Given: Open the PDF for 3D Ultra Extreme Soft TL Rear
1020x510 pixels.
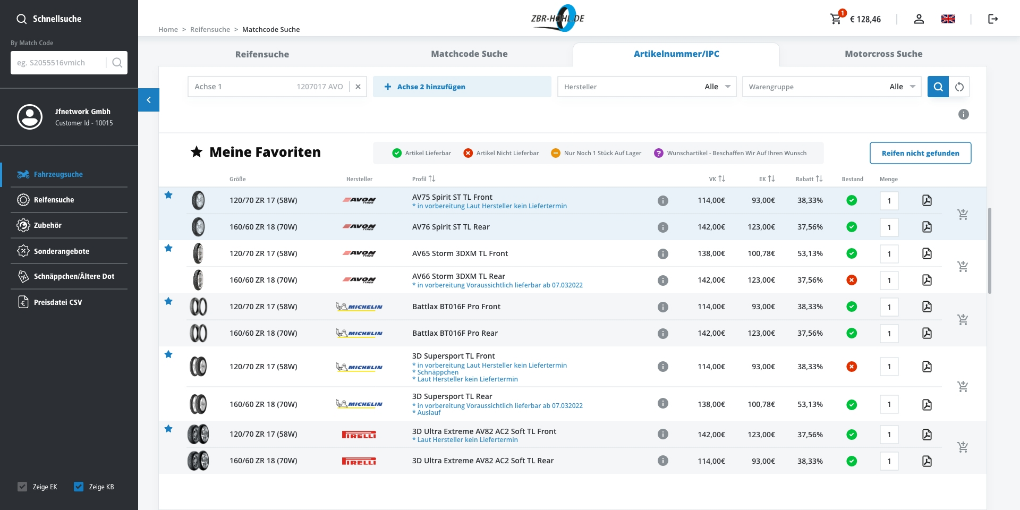Looking at the screenshot, I should pos(927,461).
